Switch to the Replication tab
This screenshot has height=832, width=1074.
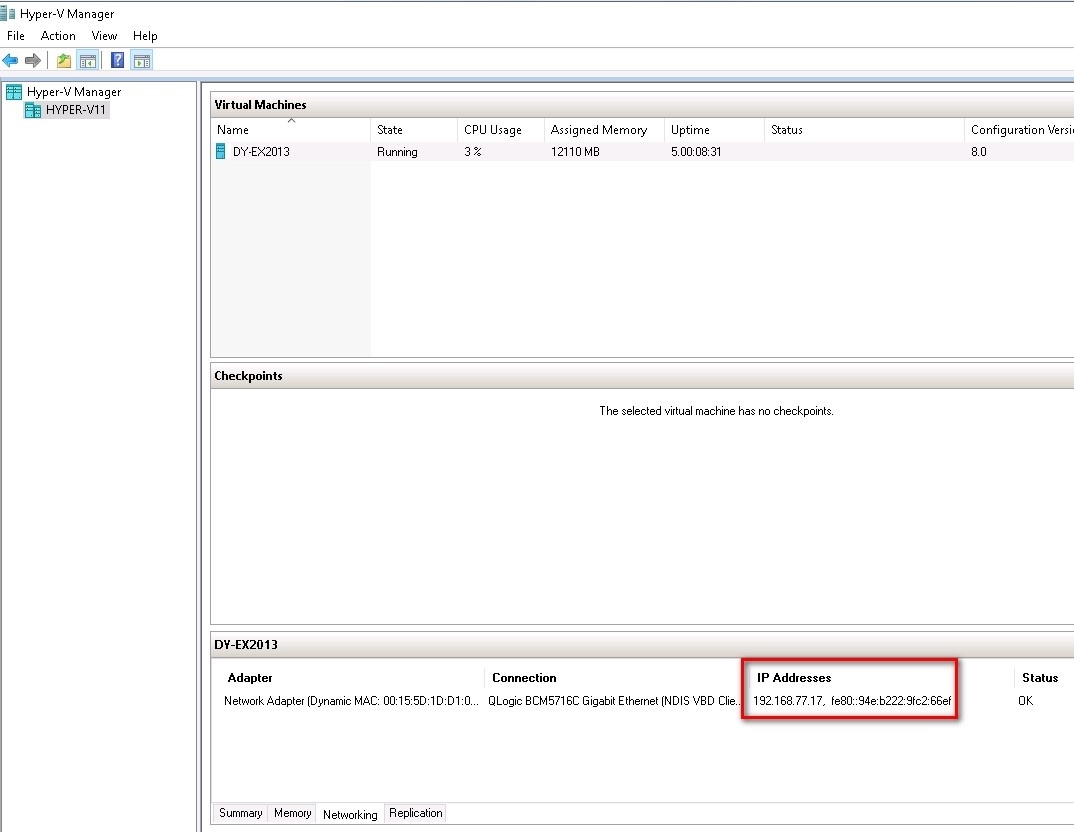[415, 814]
